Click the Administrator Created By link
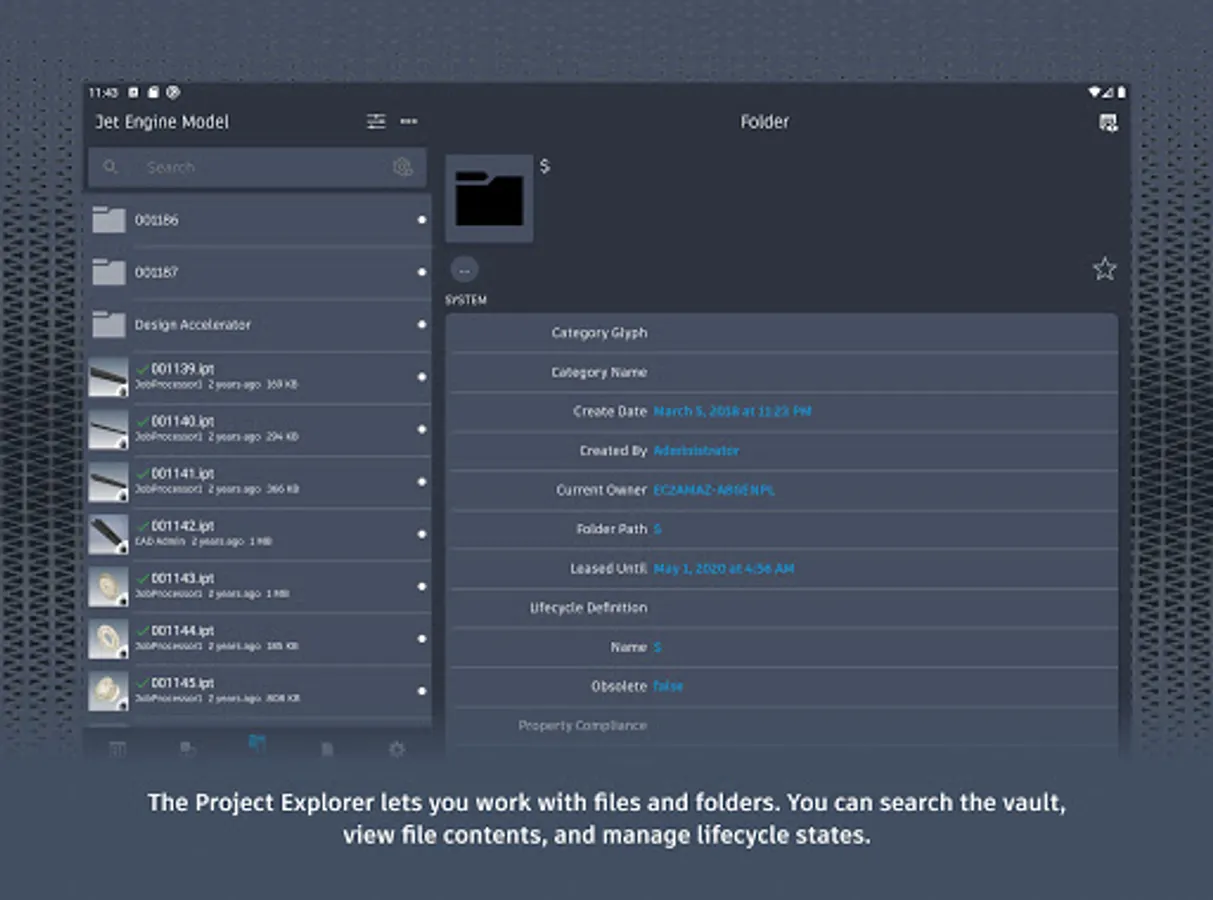Screen dimensions: 1213x900 click(x=696, y=451)
